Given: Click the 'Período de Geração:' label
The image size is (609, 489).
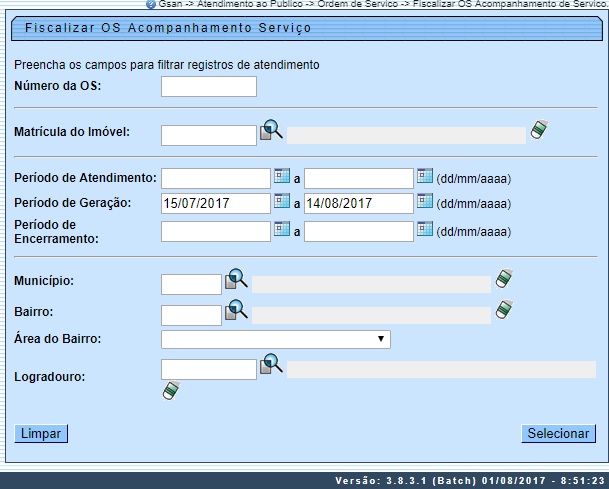Looking at the screenshot, I should (73, 203).
